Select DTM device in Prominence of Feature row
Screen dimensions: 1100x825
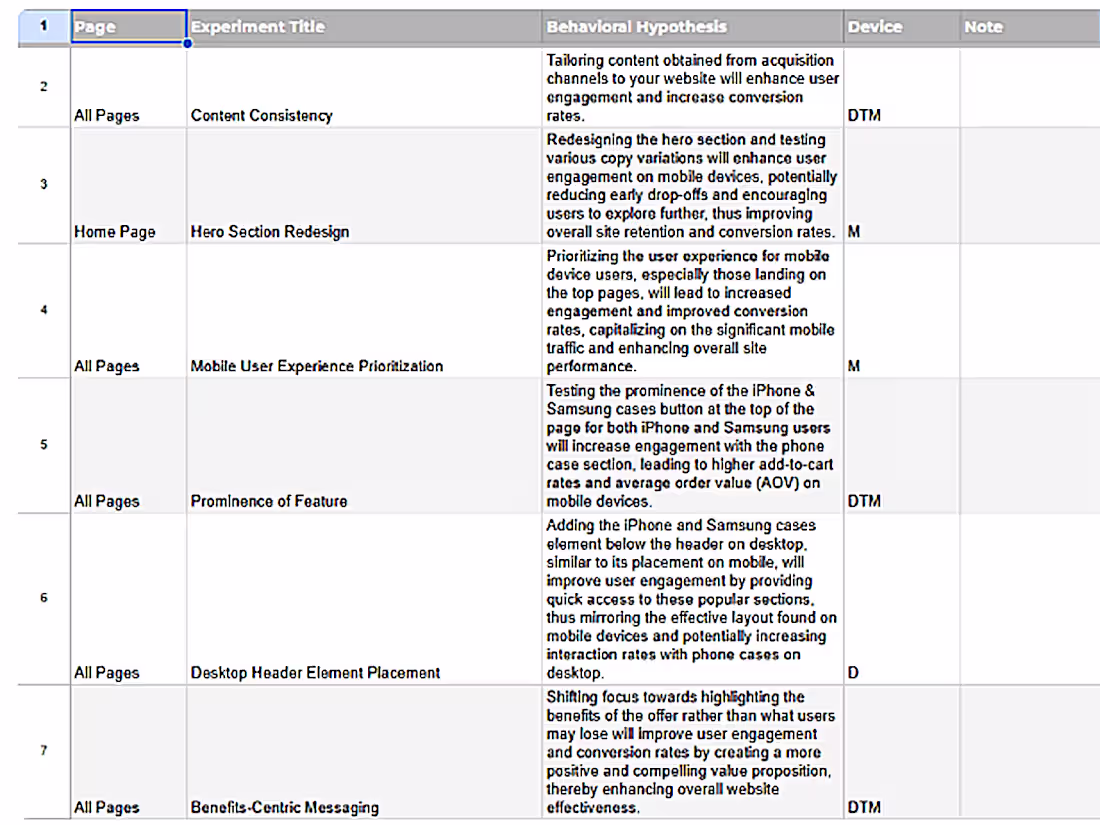pyautogui.click(x=901, y=445)
